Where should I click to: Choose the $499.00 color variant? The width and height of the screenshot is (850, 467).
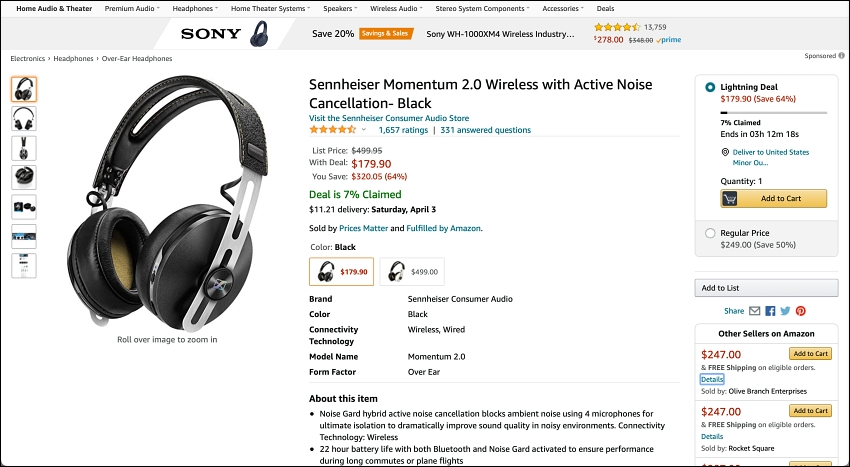[x=412, y=271]
